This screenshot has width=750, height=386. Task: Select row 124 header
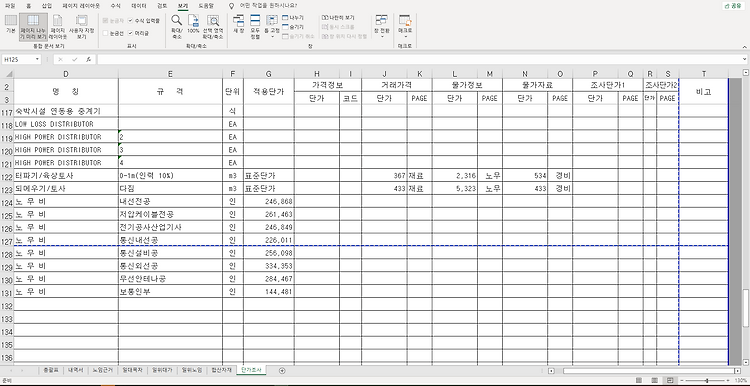[7, 201]
